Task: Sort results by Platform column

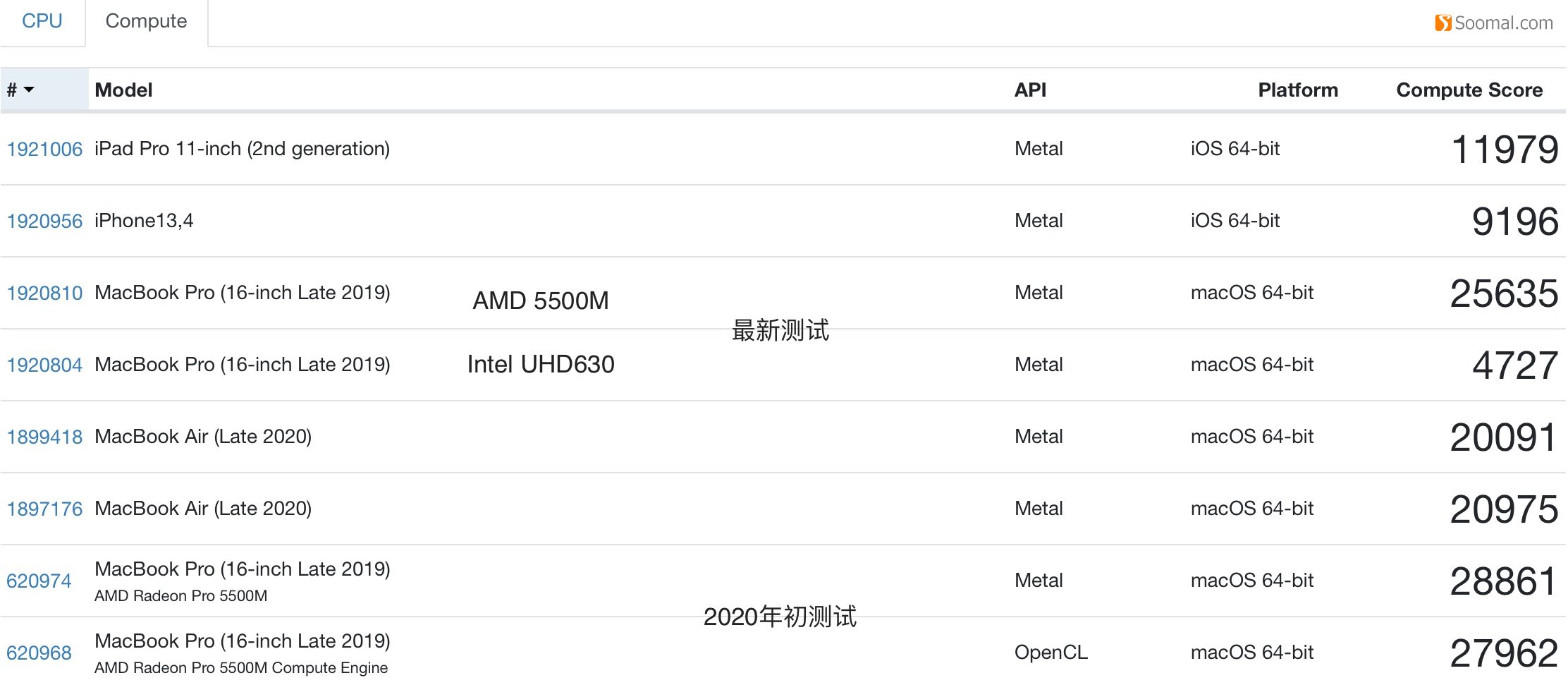Action: click(x=1297, y=90)
